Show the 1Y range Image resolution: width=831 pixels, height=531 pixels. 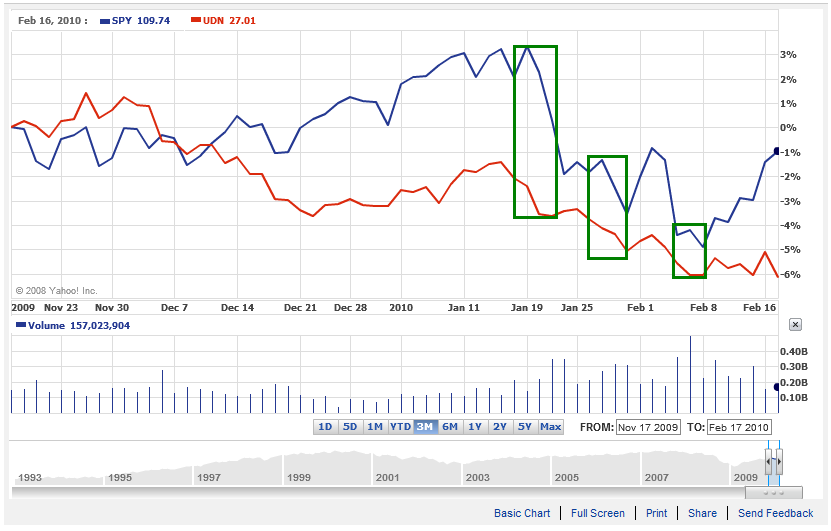point(475,427)
